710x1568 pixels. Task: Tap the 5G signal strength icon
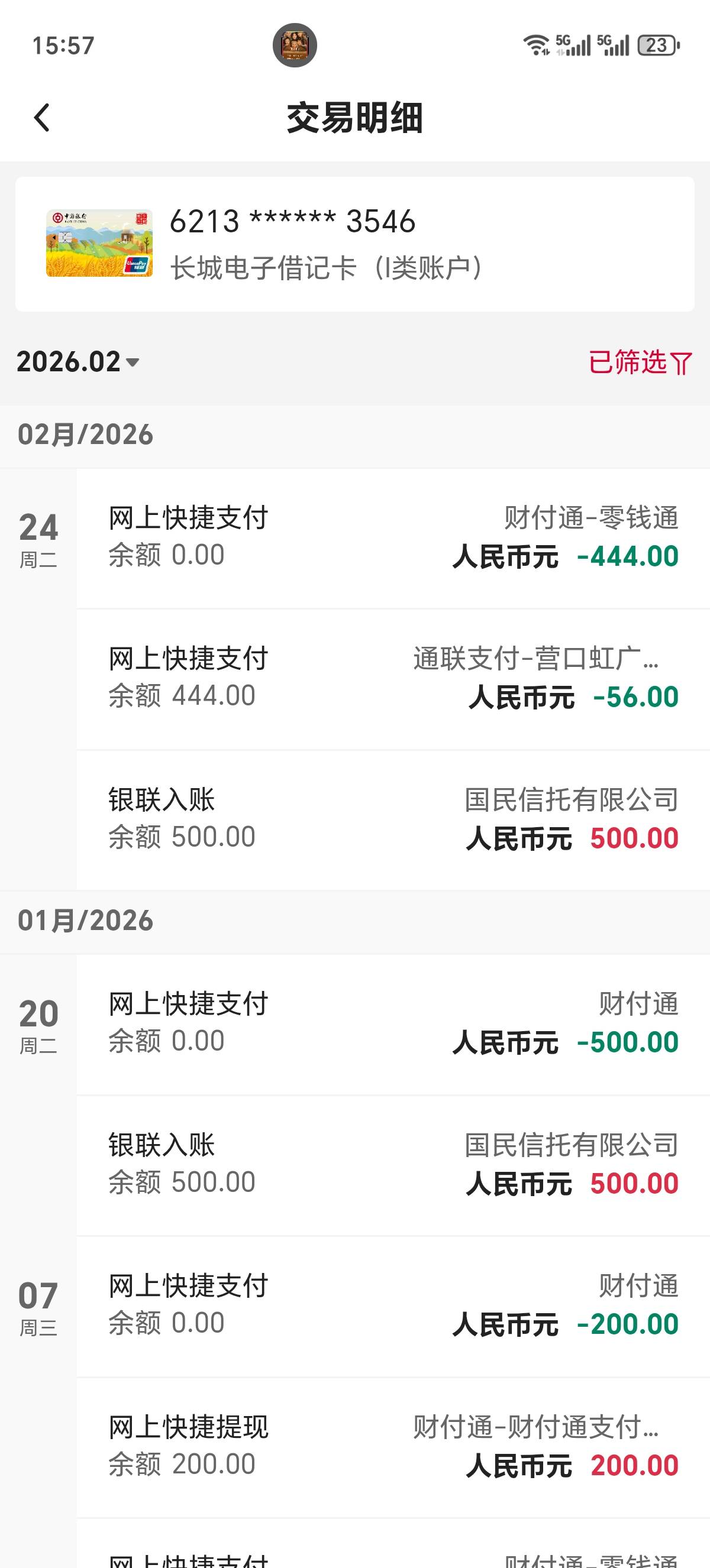[573, 45]
